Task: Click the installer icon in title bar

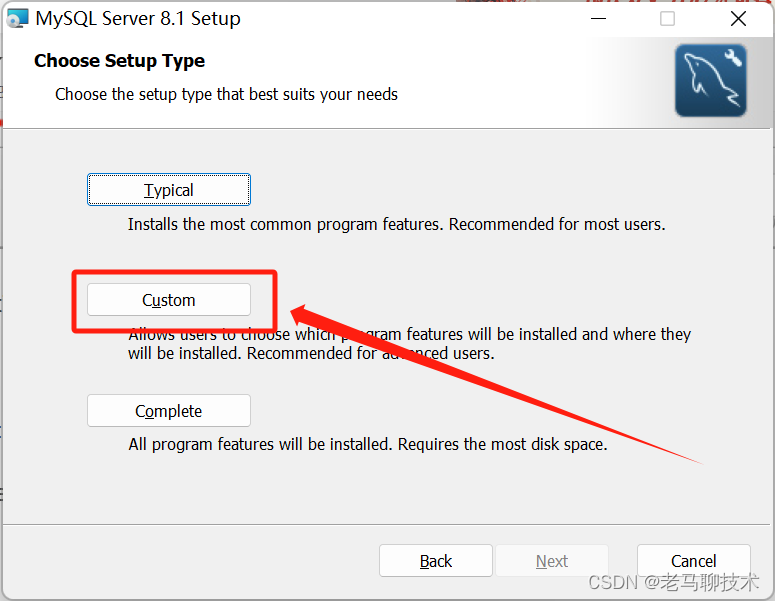Action: (x=17, y=19)
